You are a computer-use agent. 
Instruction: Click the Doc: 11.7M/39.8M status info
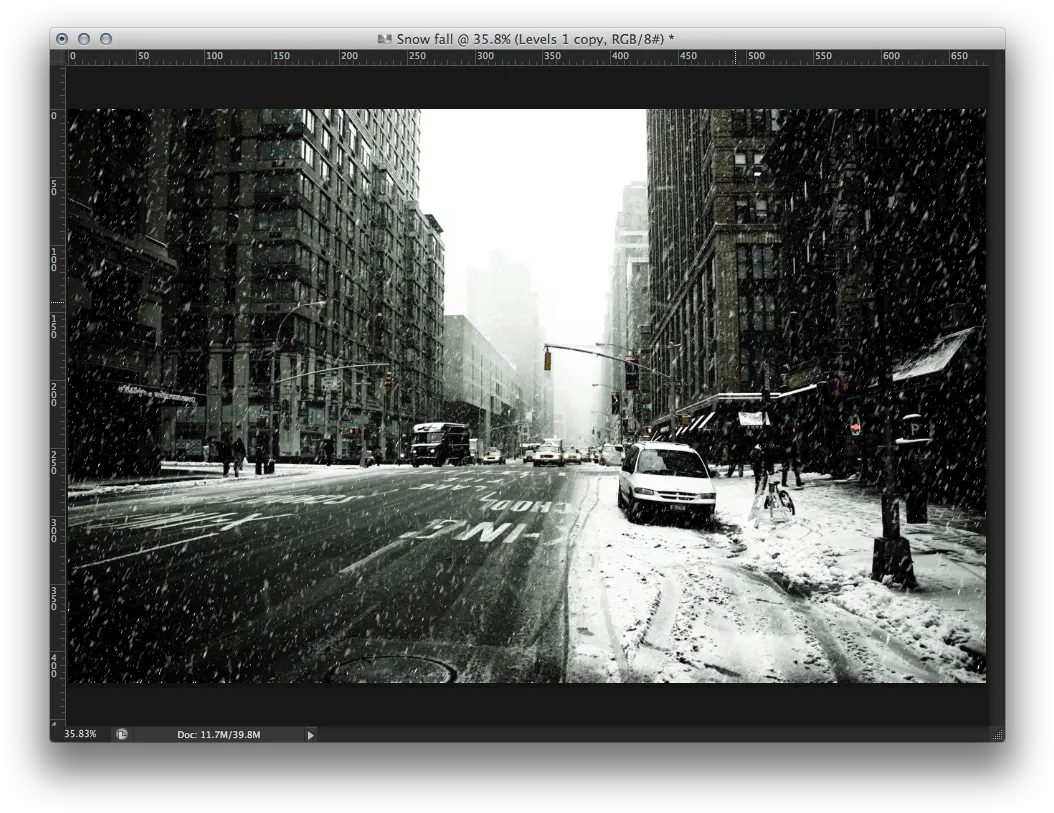(218, 735)
